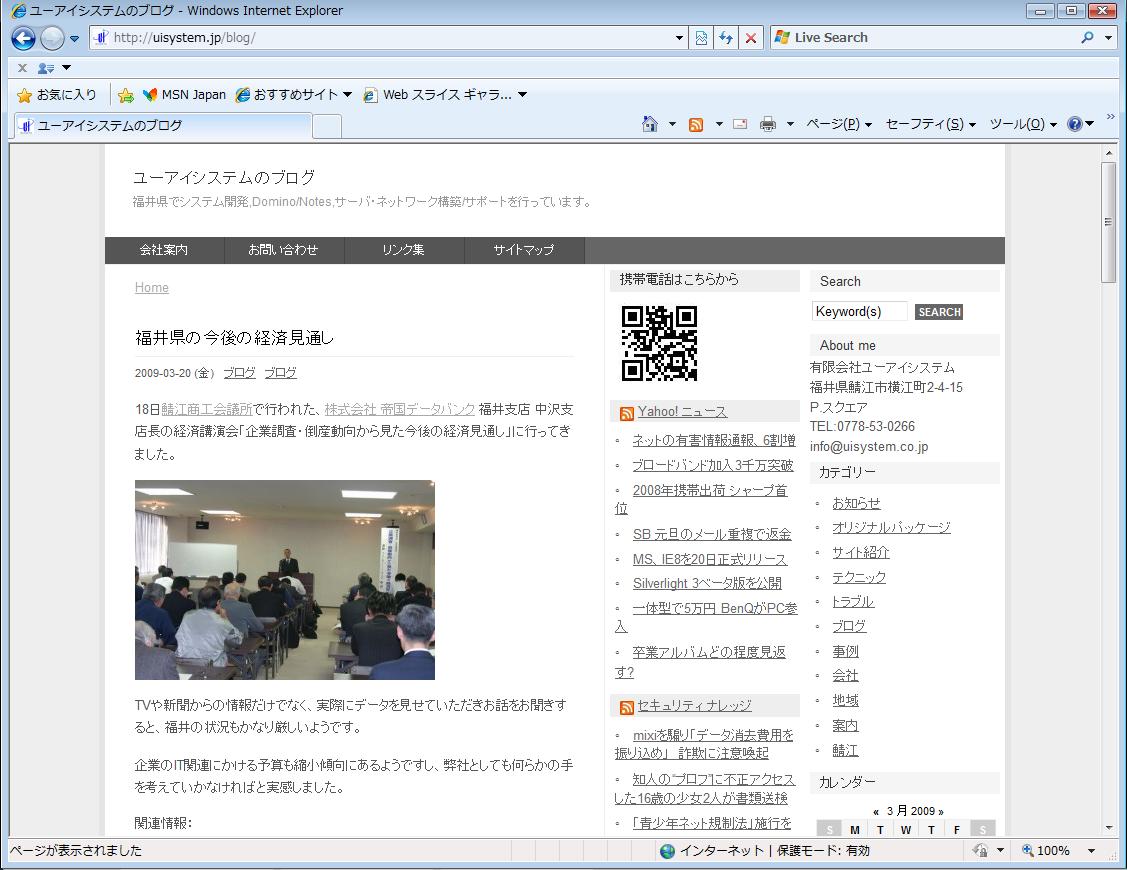This screenshot has width=1127, height=870.
Task: Click the mobile QR code image
Action: 659,343
